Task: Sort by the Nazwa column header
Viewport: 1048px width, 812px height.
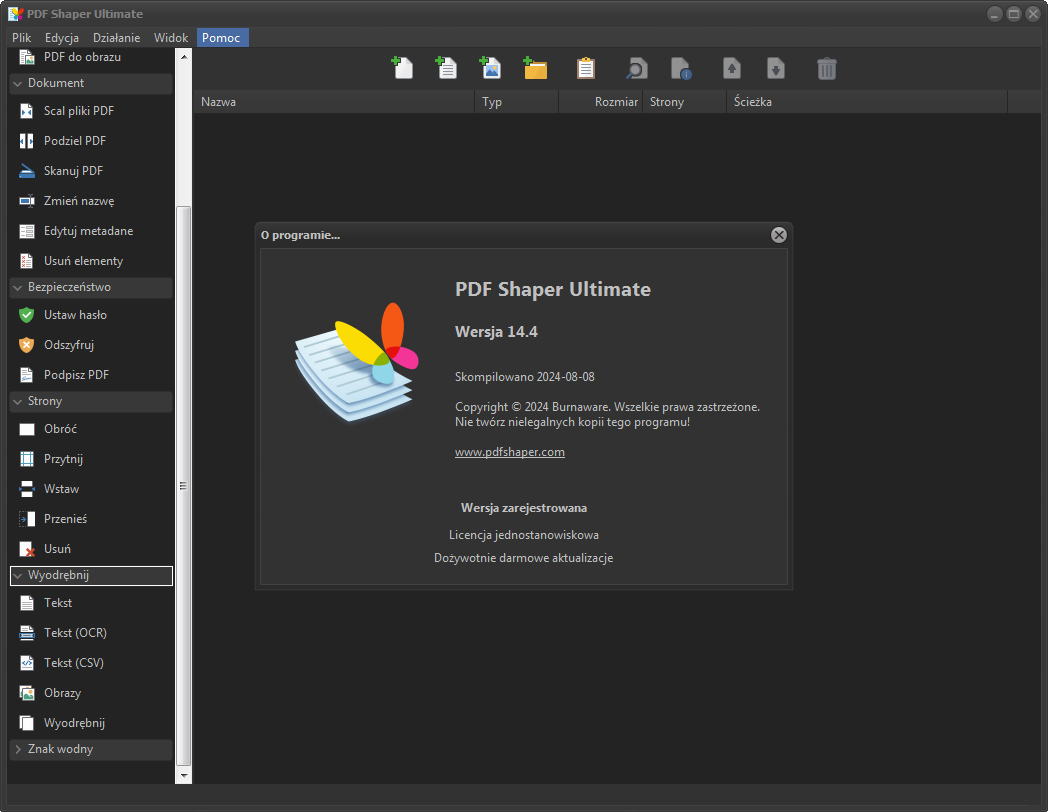Action: (334, 102)
